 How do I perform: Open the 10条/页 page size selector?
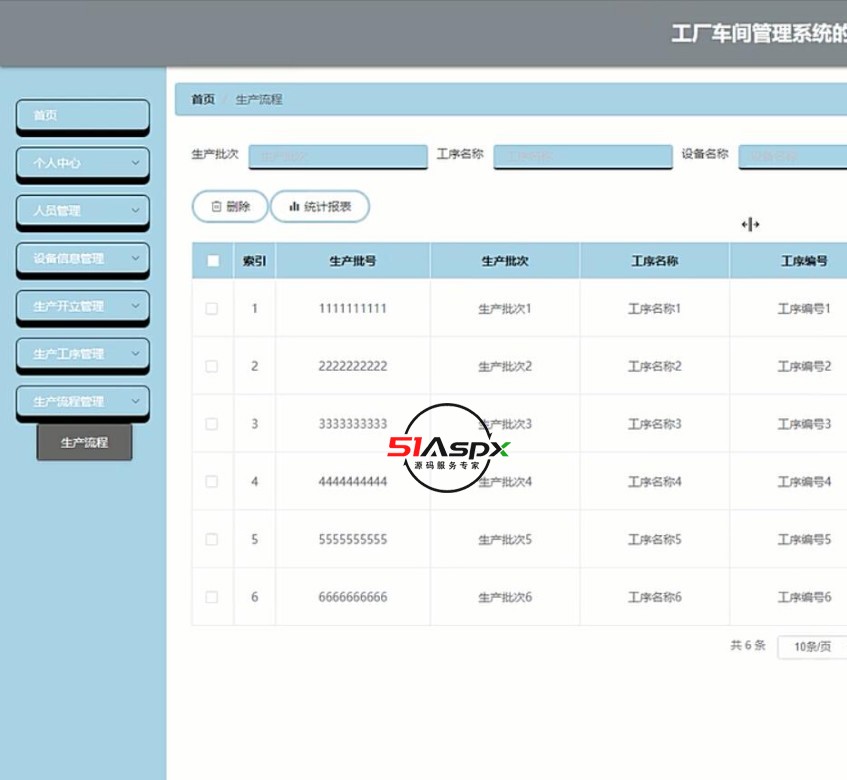click(811, 647)
